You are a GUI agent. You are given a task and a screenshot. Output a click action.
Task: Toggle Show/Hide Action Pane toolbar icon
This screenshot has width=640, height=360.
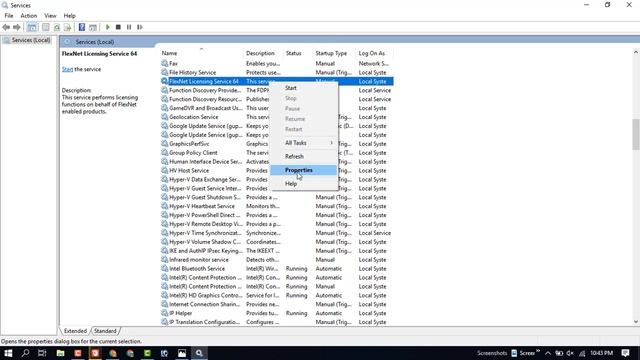(x=93, y=27)
